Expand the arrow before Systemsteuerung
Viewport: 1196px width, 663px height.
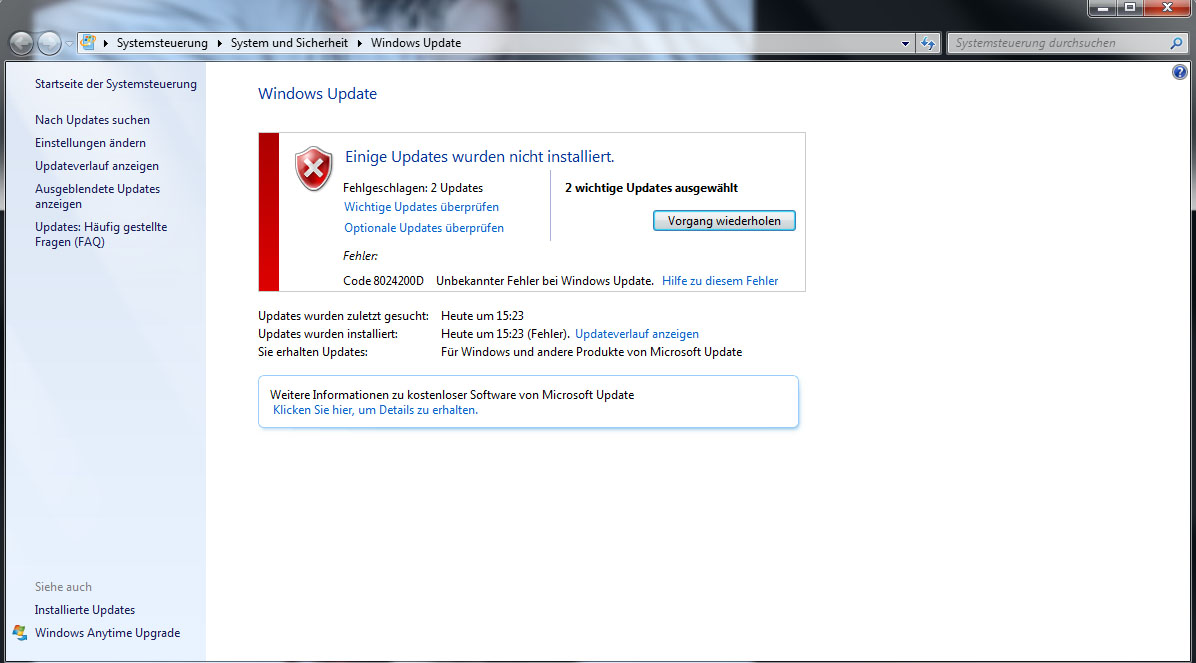click(x=106, y=43)
